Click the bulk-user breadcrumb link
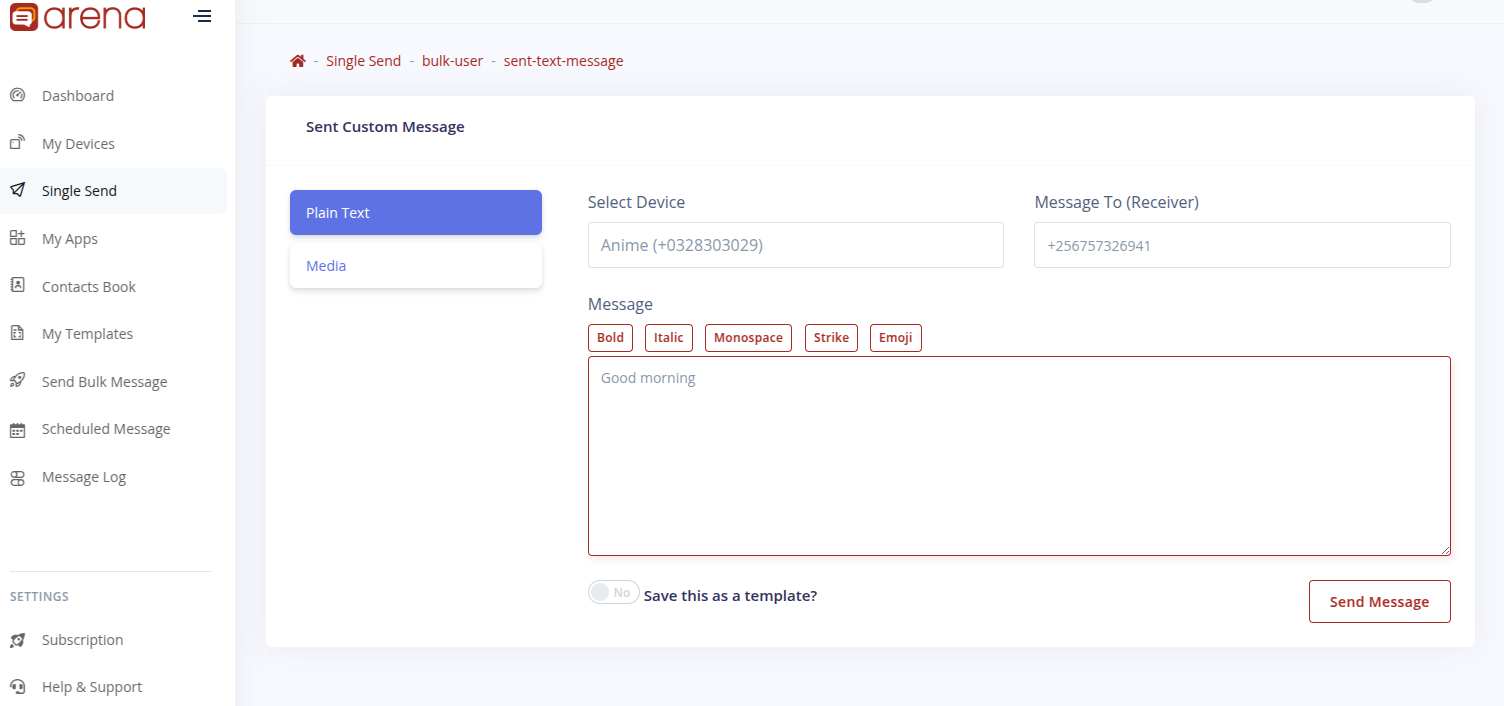Image resolution: width=1504 pixels, height=706 pixels. point(452,61)
